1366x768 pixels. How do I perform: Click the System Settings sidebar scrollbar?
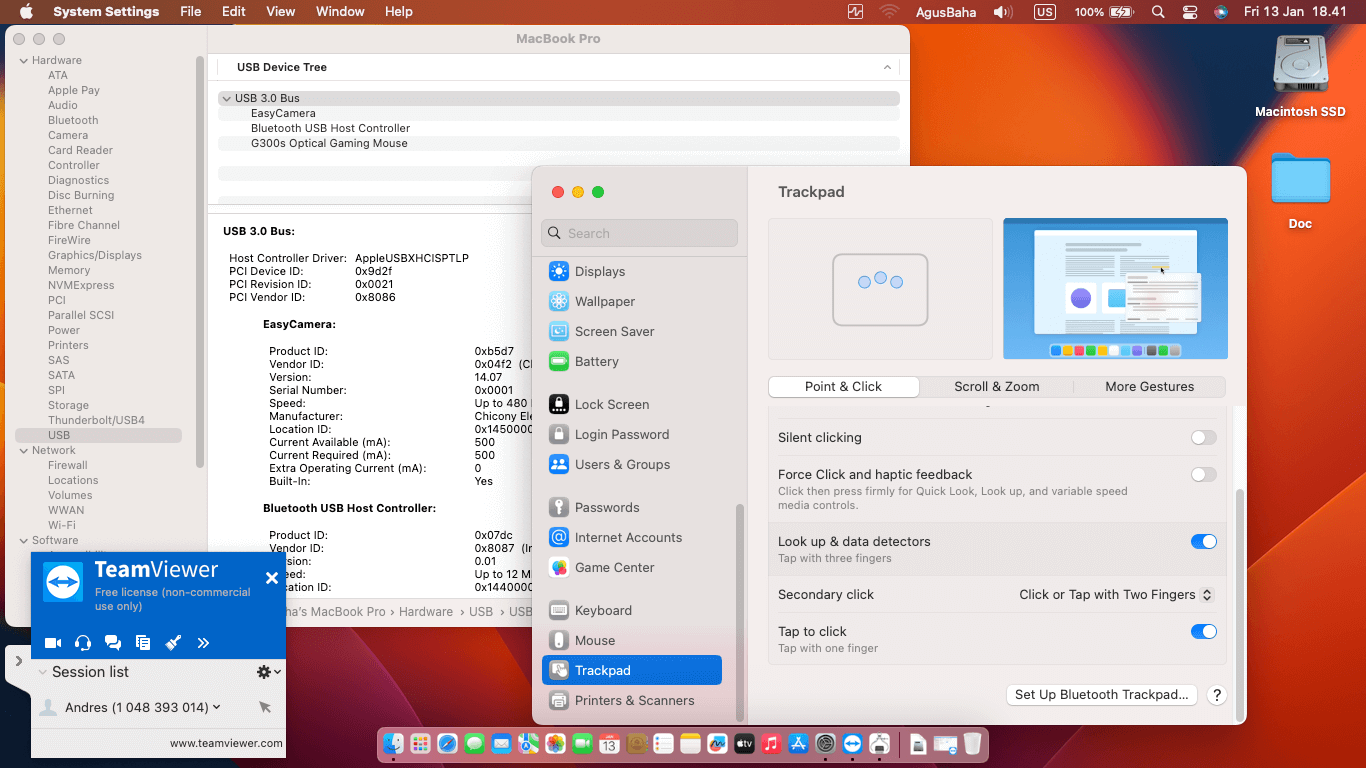[x=740, y=611]
